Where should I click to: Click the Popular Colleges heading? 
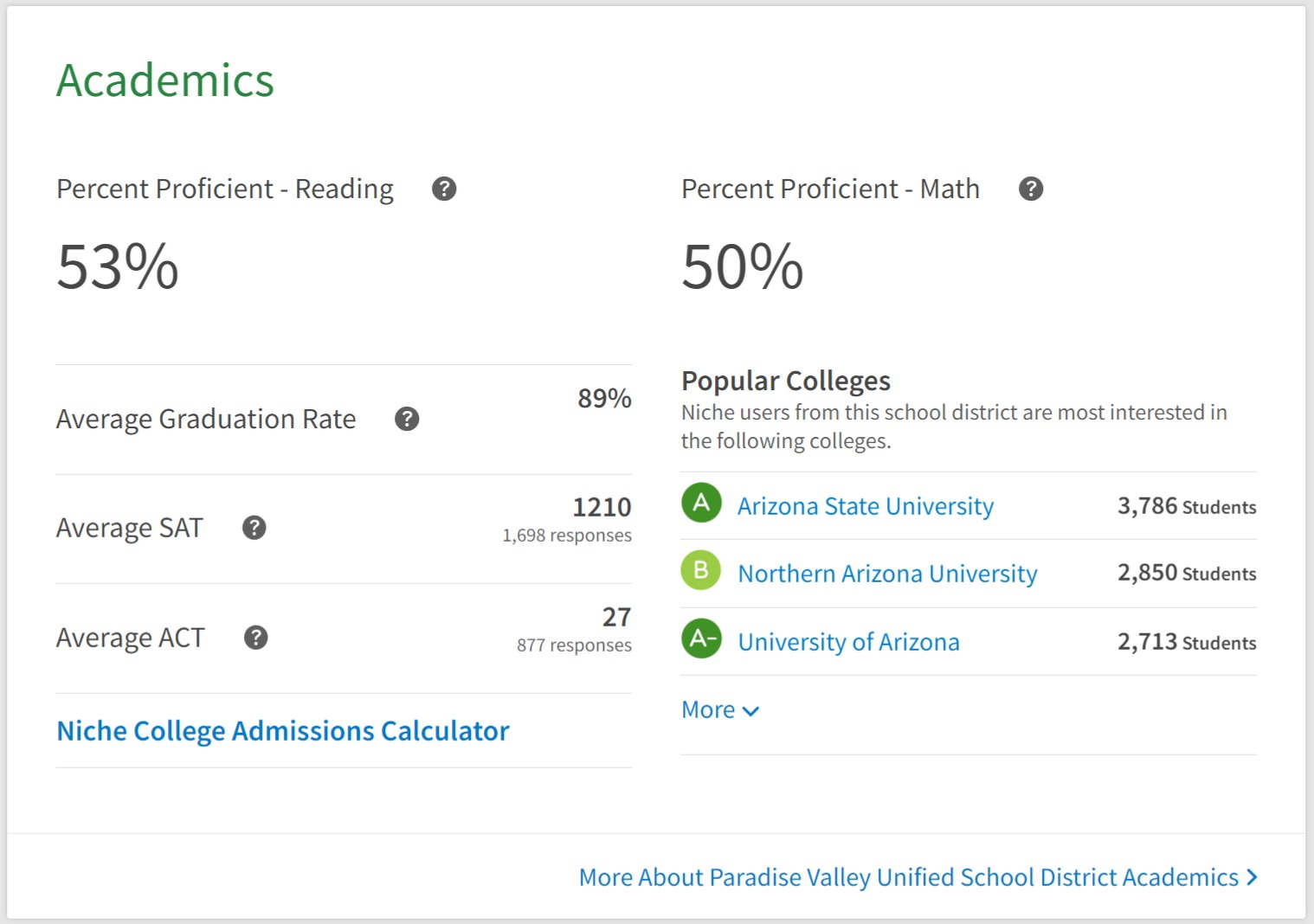(x=785, y=381)
